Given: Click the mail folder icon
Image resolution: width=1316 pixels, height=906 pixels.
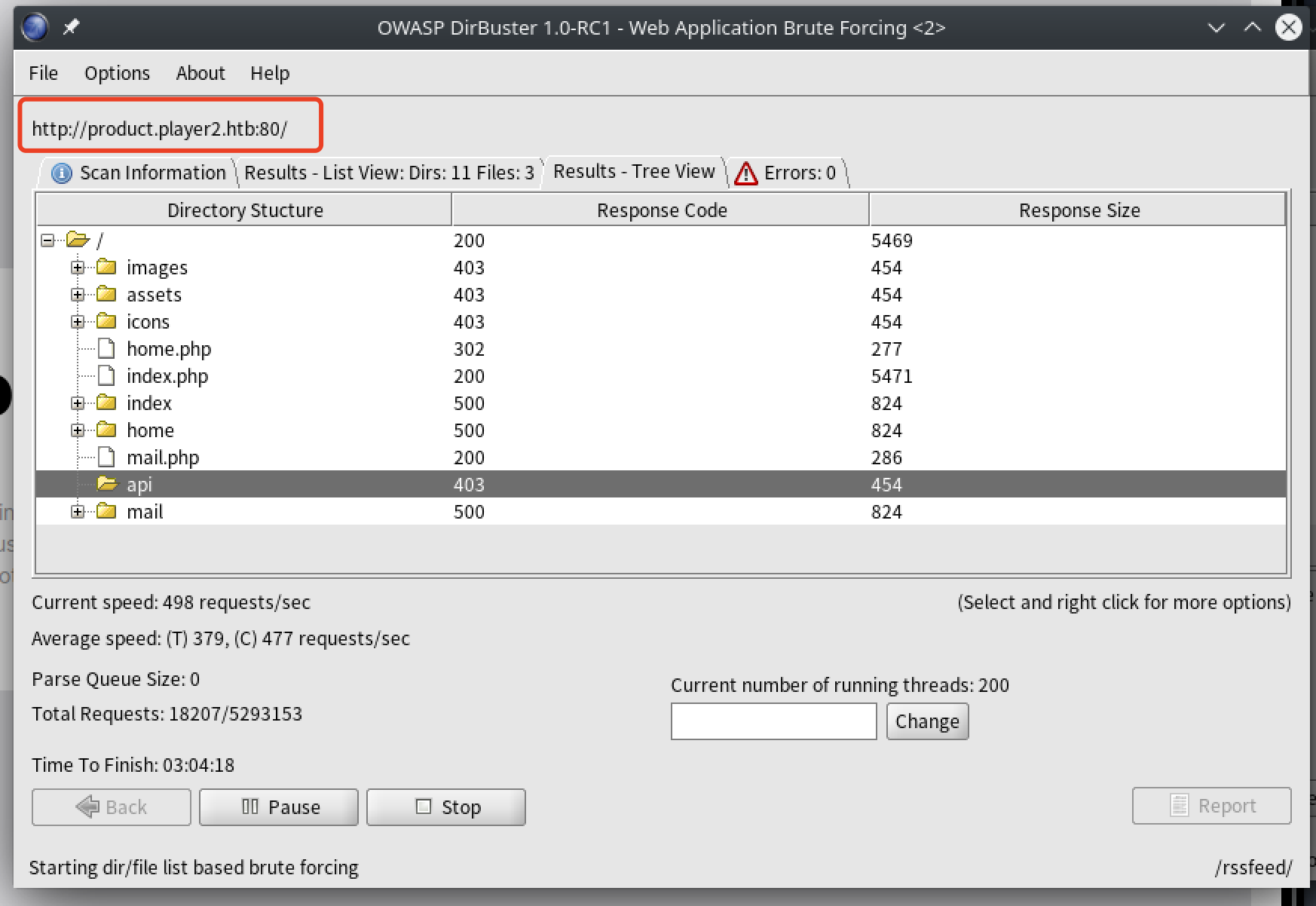Looking at the screenshot, I should (x=106, y=511).
